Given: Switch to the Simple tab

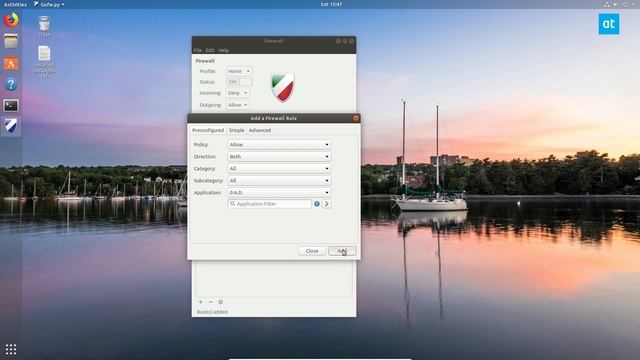Looking at the screenshot, I should click(236, 130).
